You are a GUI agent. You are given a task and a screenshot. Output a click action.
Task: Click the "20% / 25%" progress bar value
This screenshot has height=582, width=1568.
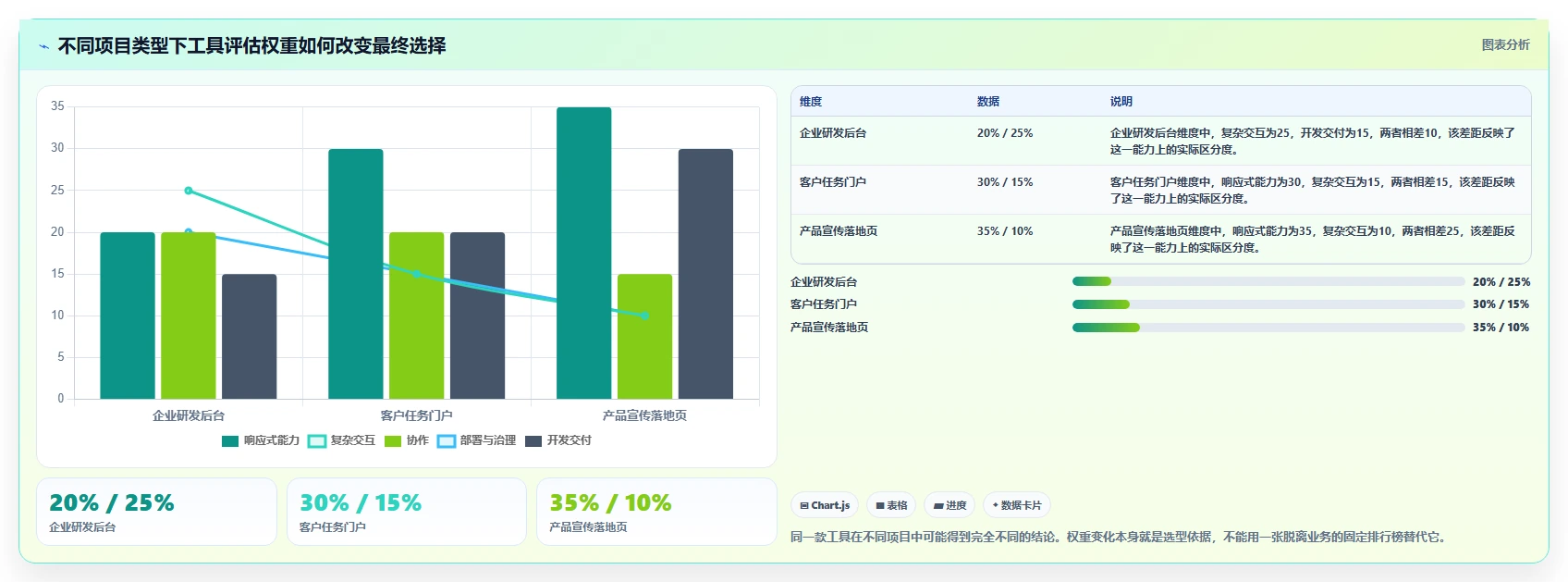(1501, 282)
